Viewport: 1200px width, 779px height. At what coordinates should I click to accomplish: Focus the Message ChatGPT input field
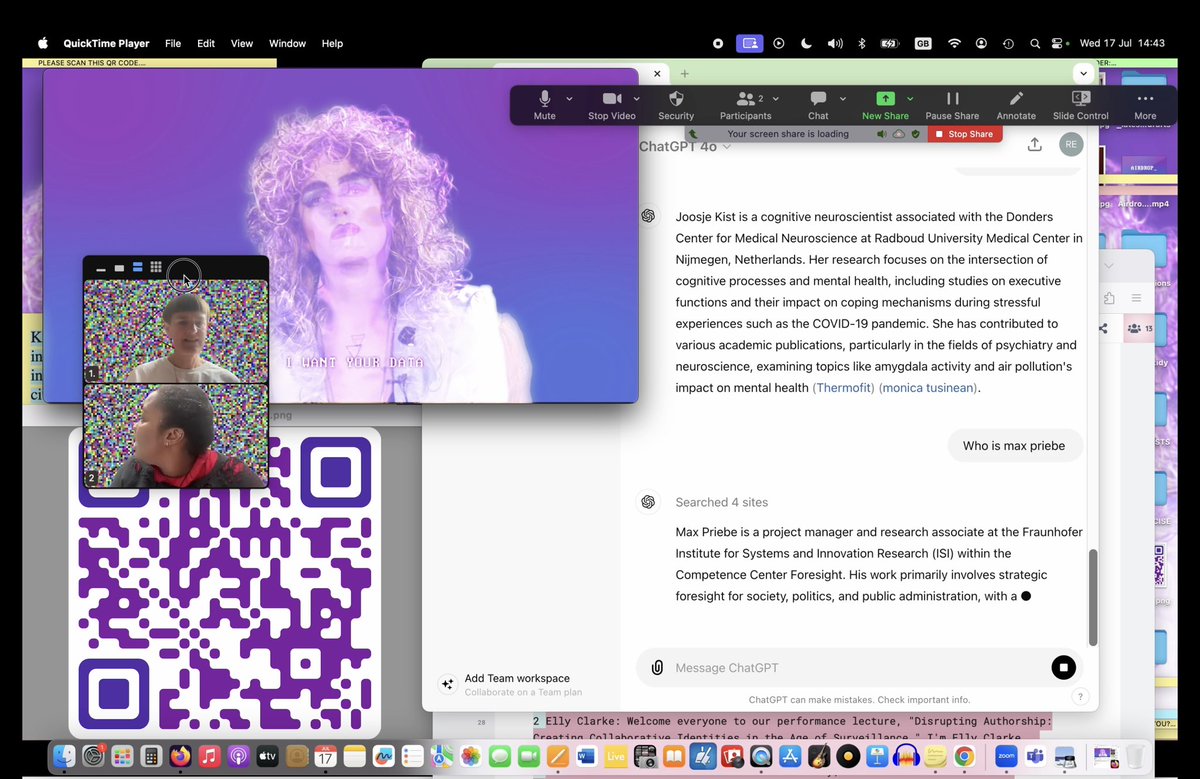pos(858,667)
